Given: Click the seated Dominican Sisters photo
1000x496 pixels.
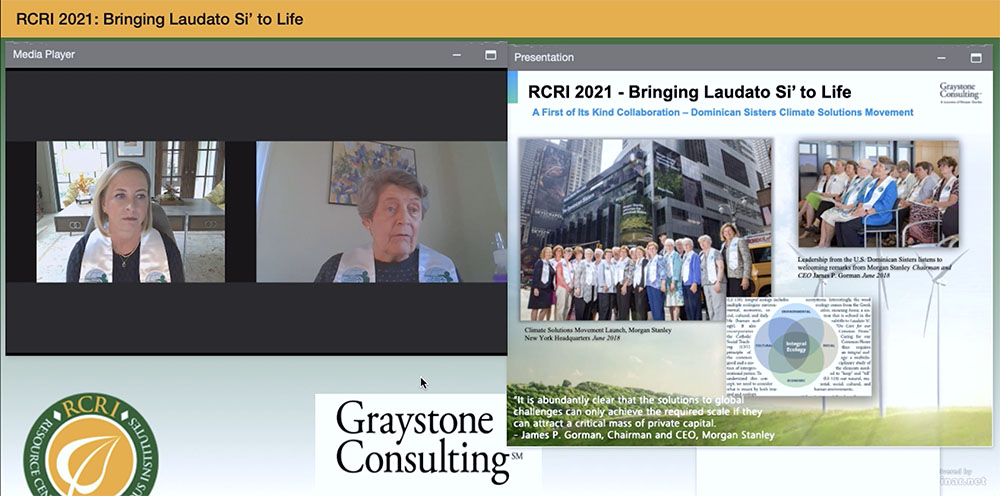Looking at the screenshot, I should click(x=878, y=194).
